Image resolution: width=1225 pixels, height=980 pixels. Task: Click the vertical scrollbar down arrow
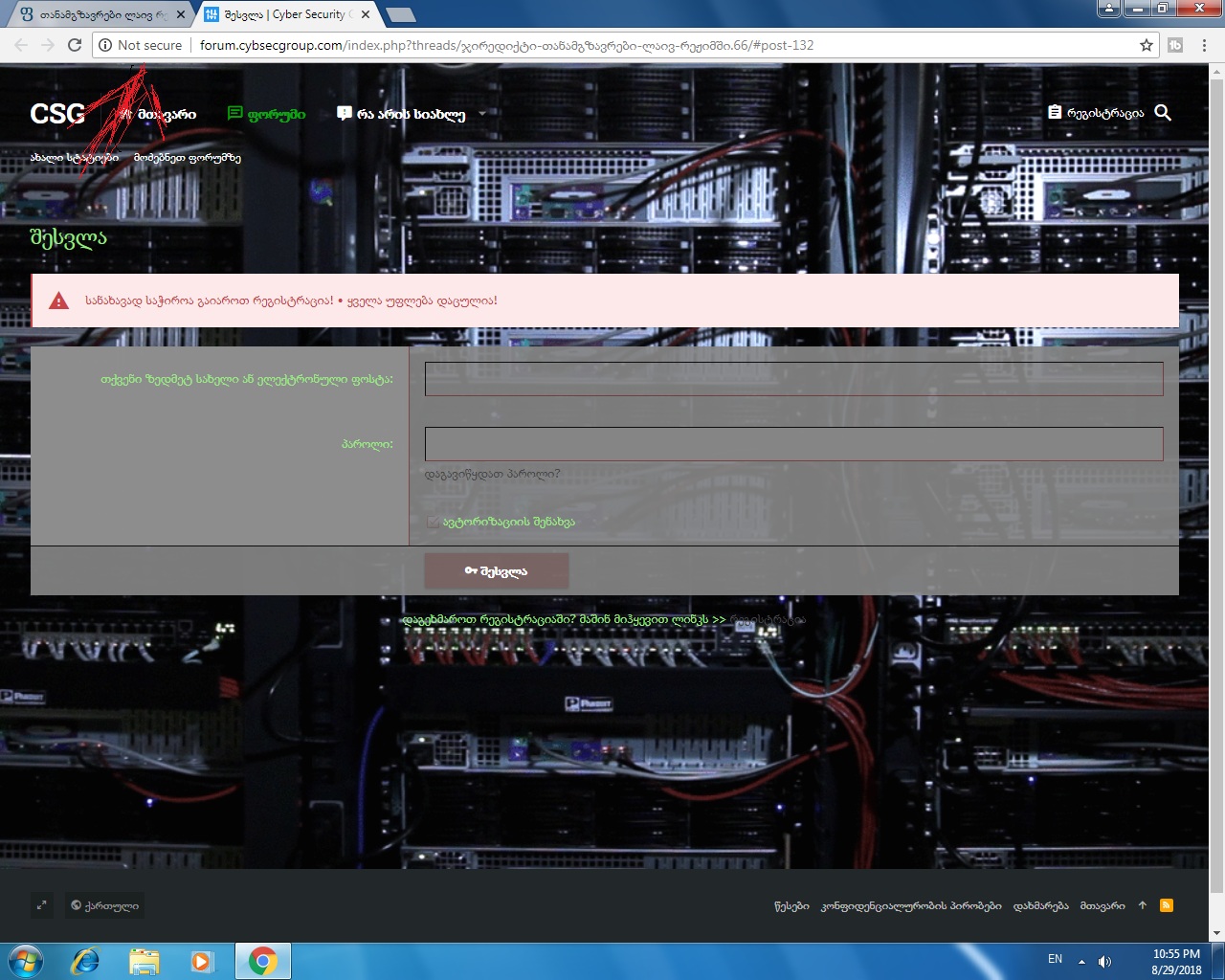1216,933
